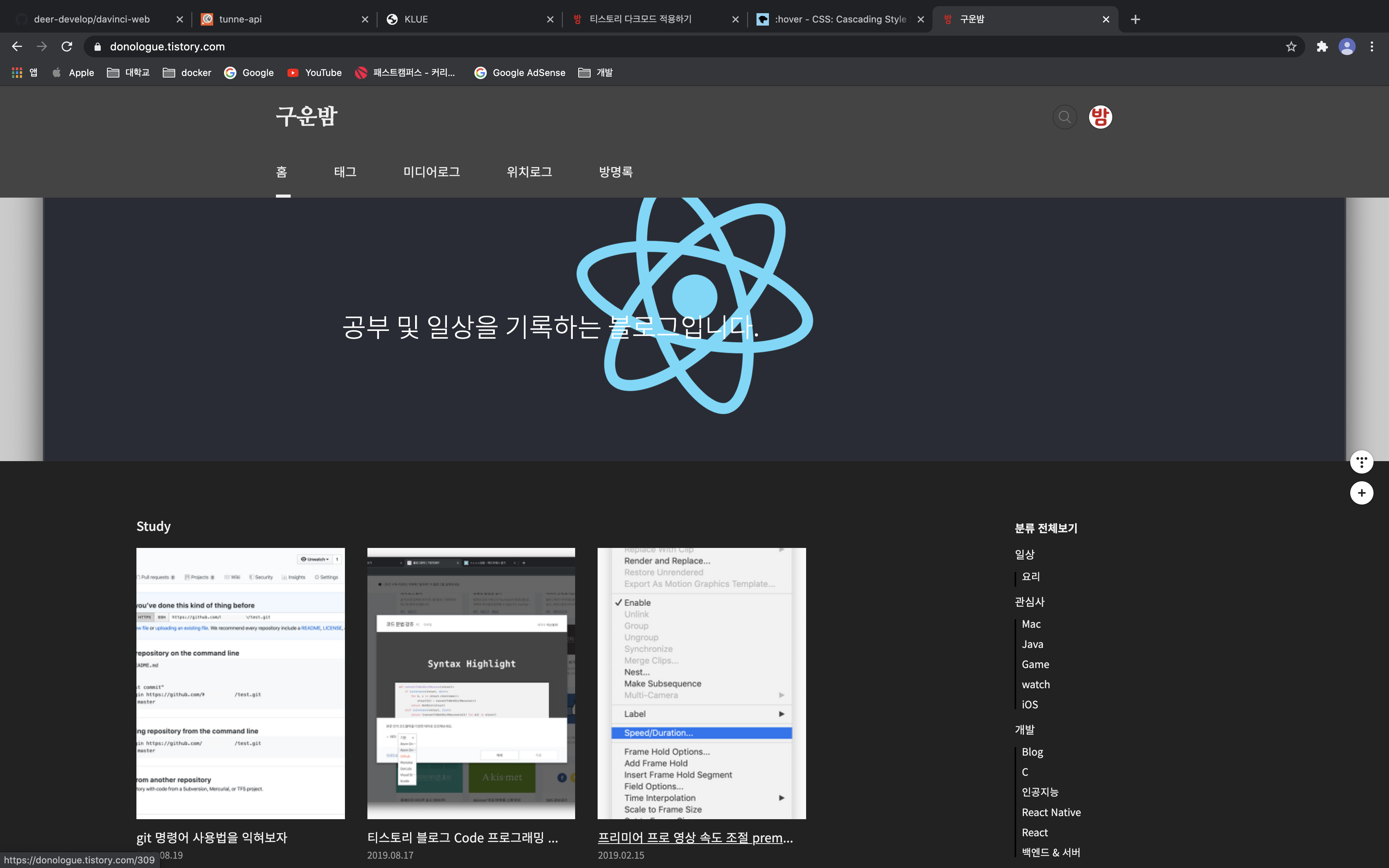Go to the 홈 menu

281,172
